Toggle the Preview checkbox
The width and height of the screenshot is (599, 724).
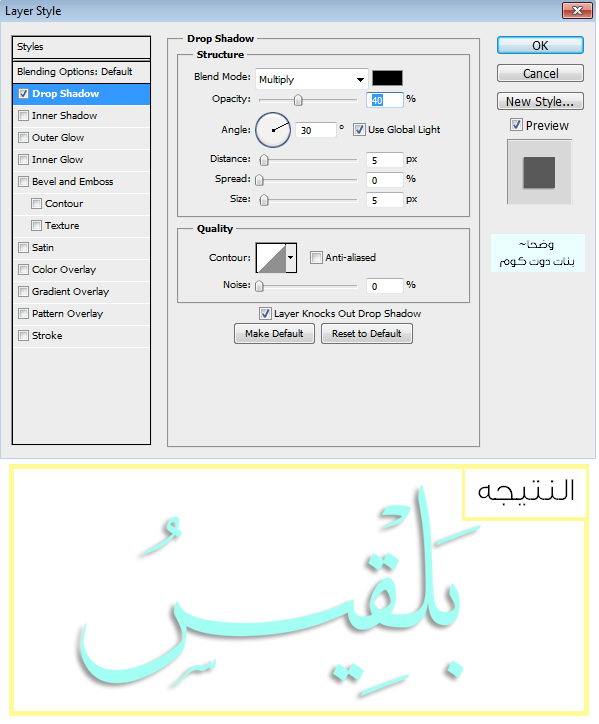pos(516,125)
